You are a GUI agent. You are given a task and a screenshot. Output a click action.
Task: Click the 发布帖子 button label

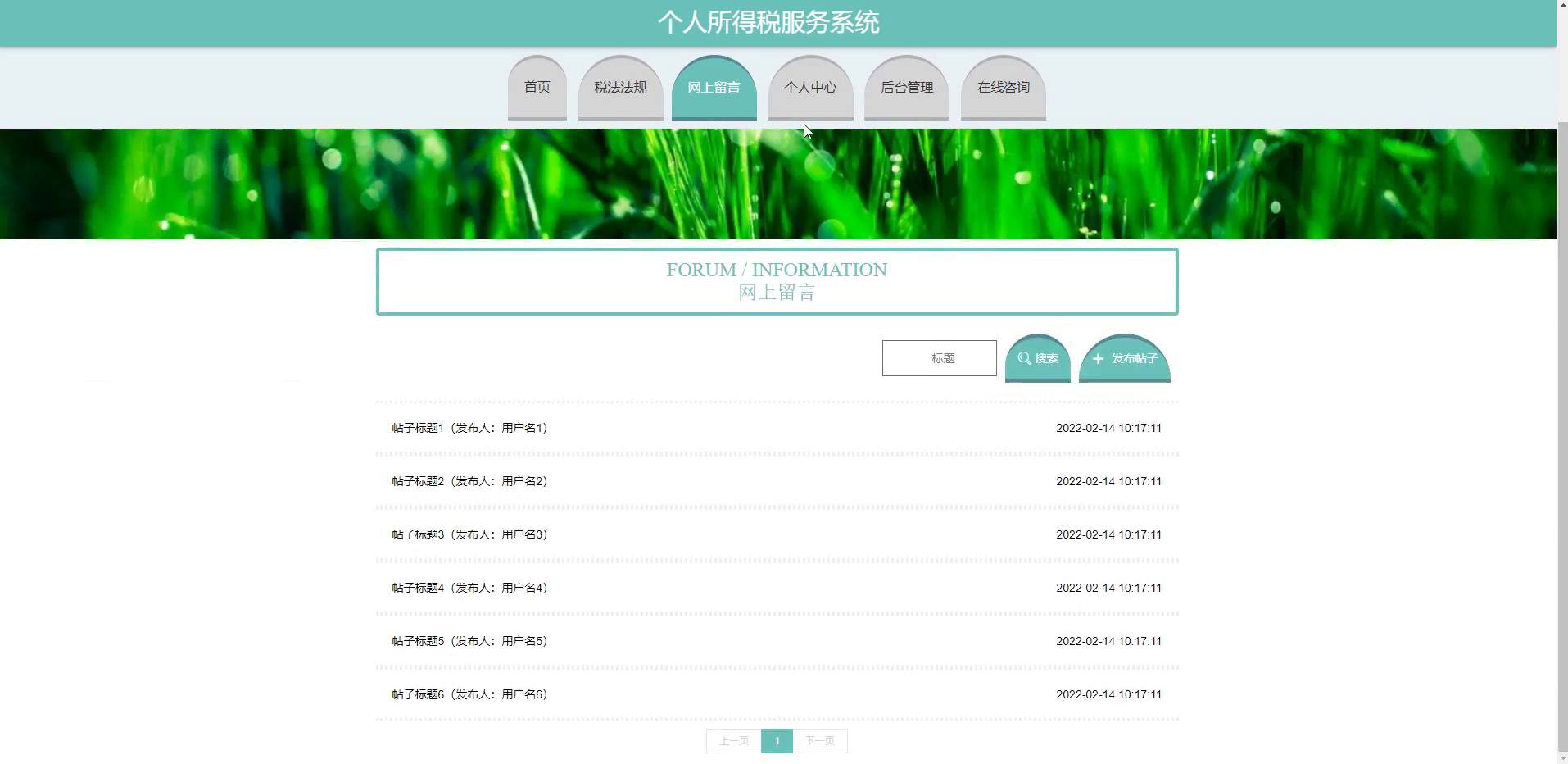[1134, 358]
